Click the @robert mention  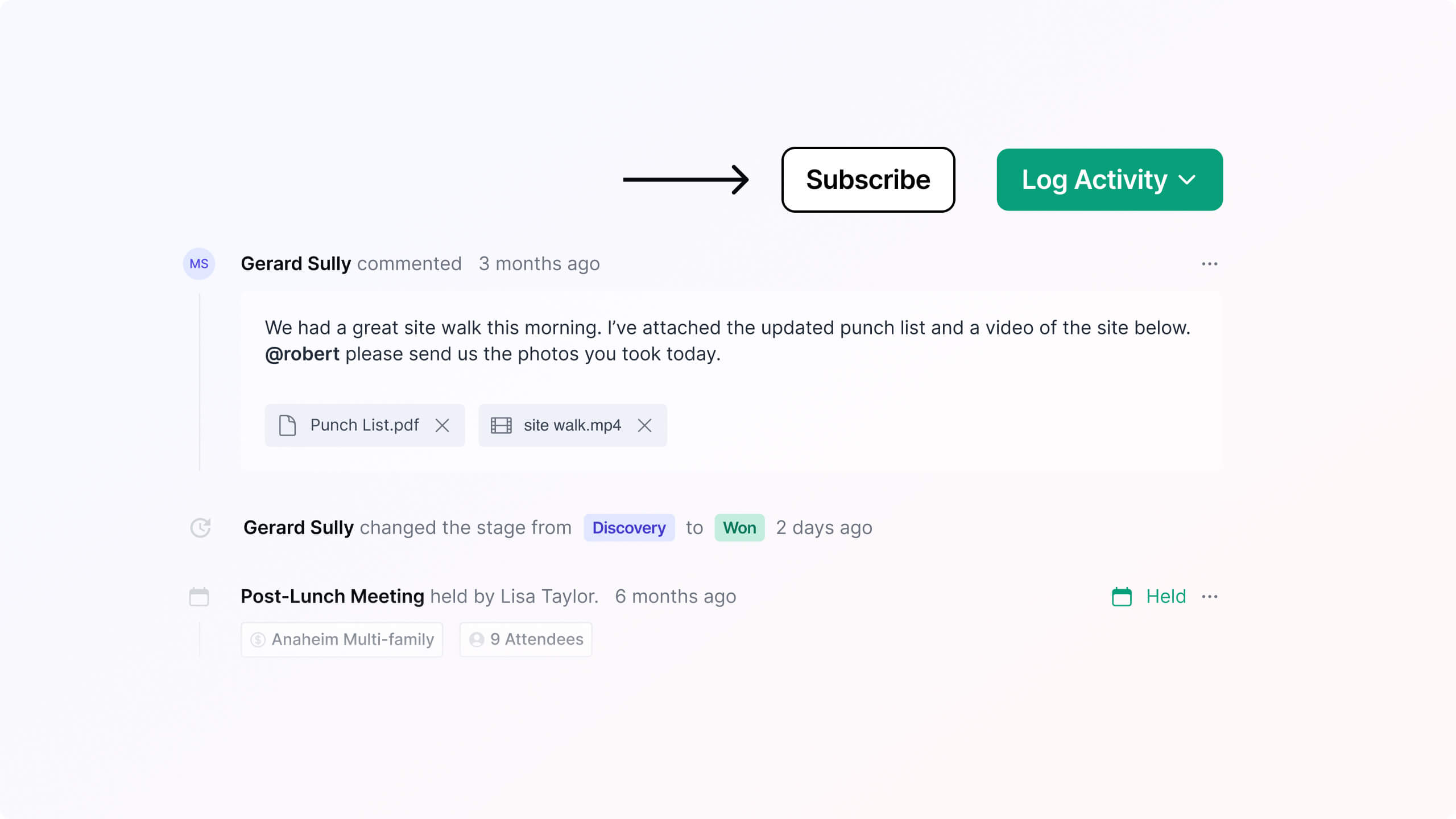coord(302,354)
